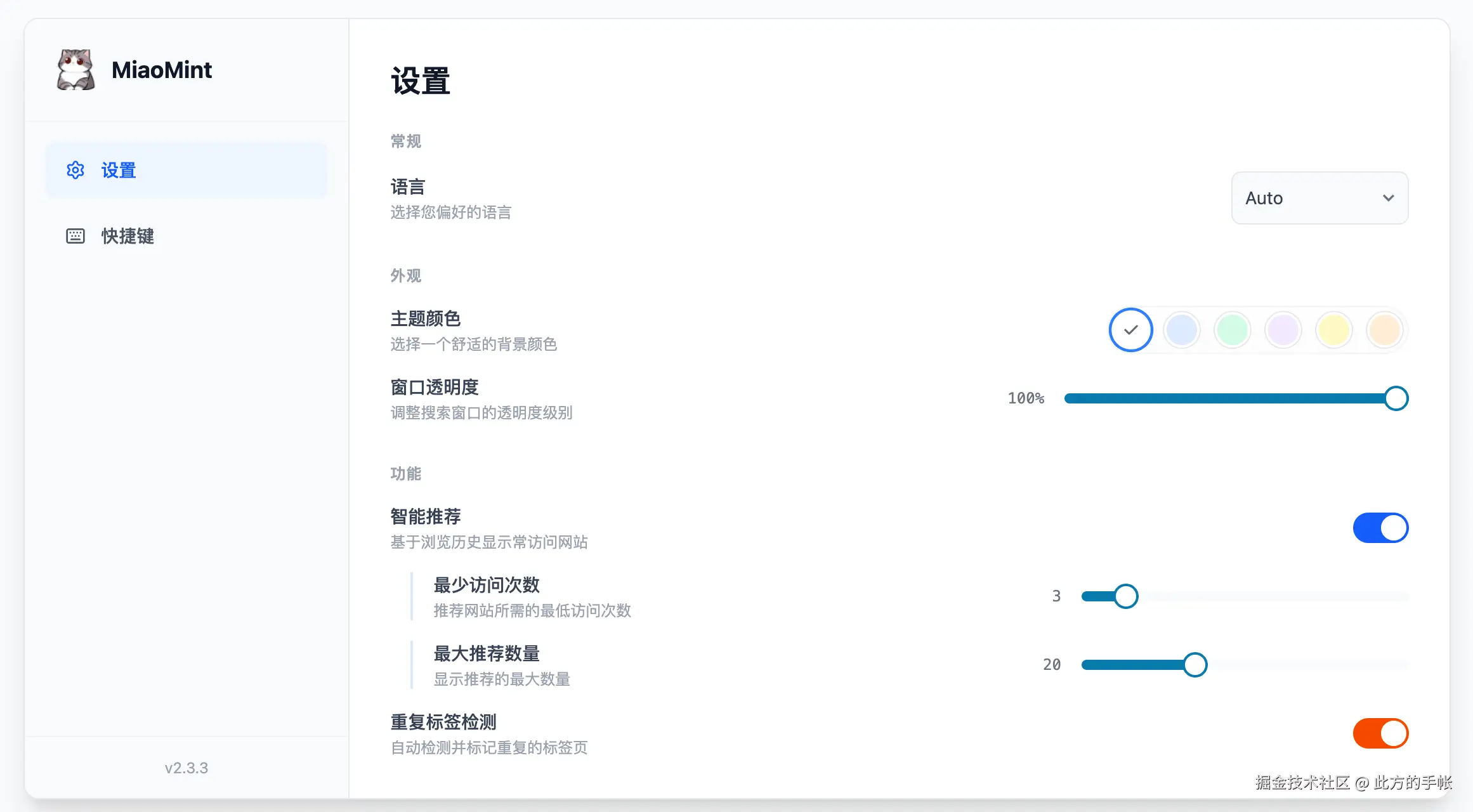Click the 常规 section heading
Viewport: 1473px width, 812px height.
click(x=406, y=141)
